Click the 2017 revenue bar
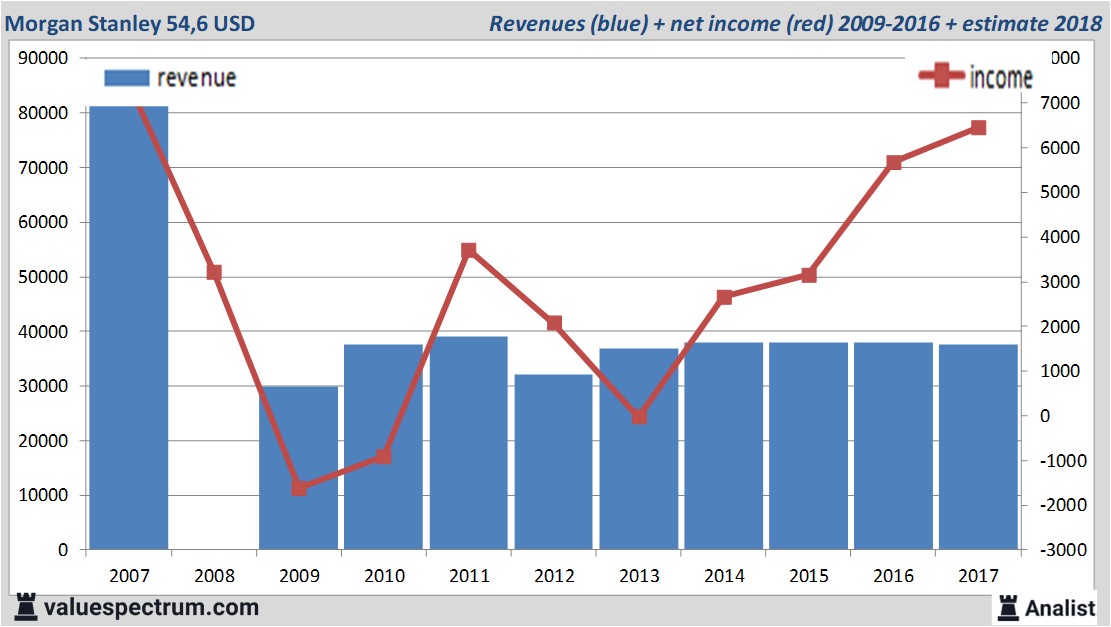This screenshot has height=627, width=1111. (x=979, y=447)
